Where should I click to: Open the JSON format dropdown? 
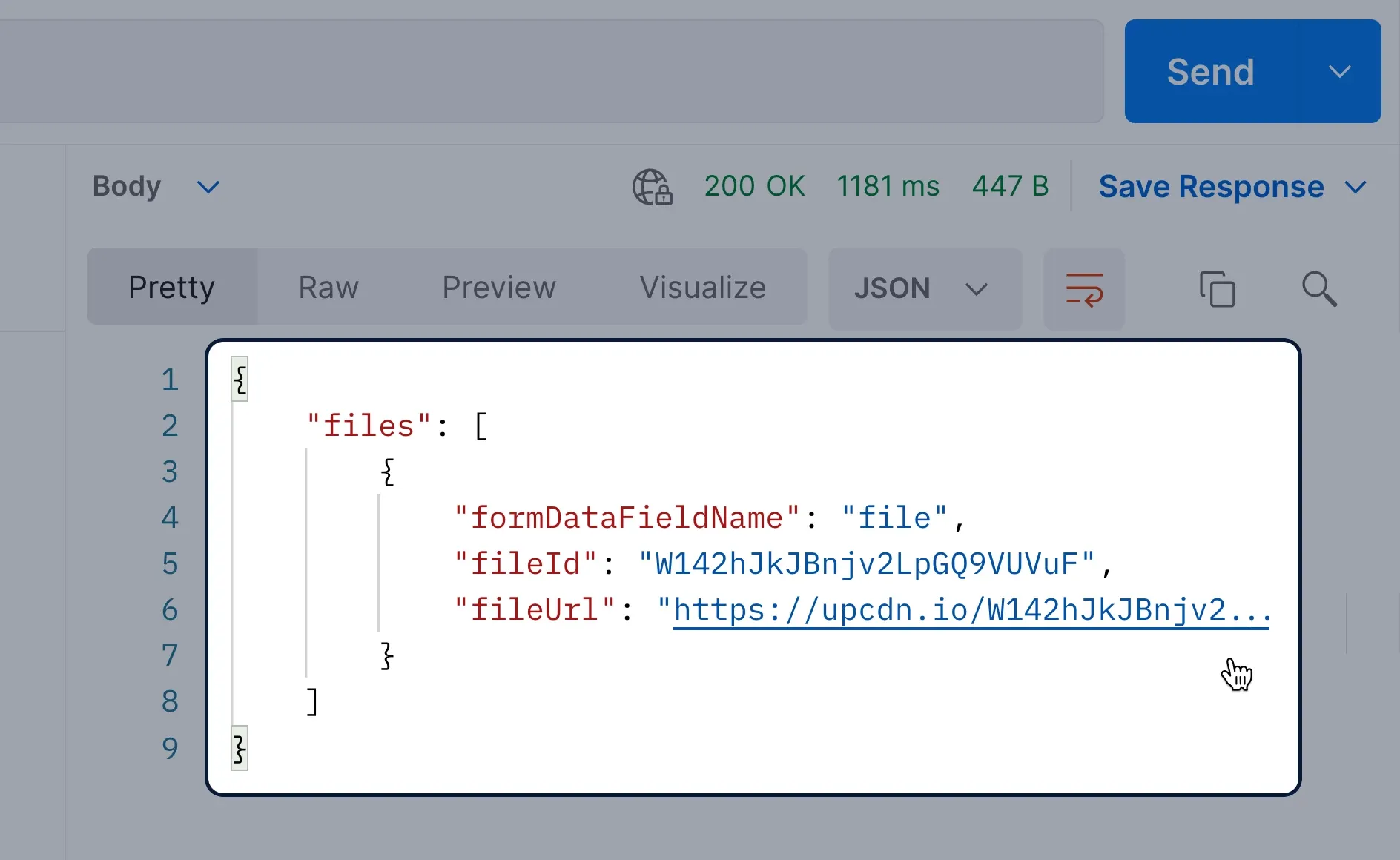925,288
